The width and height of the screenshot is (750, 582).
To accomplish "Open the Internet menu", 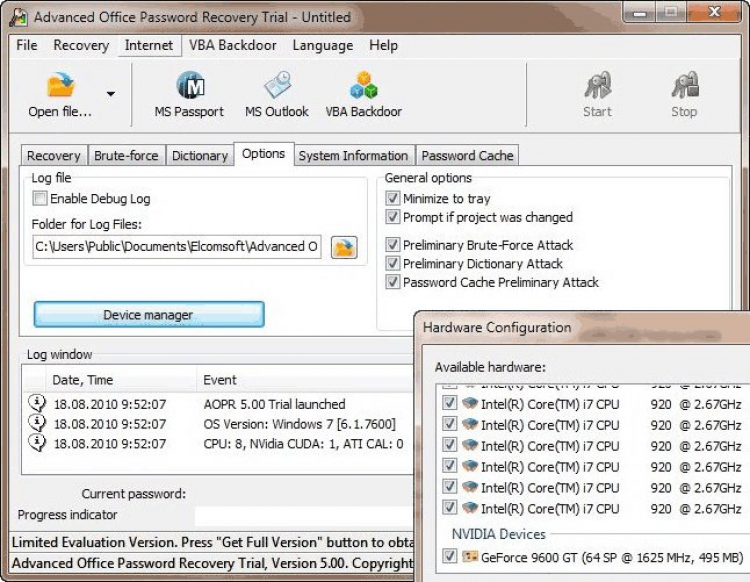I will point(149,45).
